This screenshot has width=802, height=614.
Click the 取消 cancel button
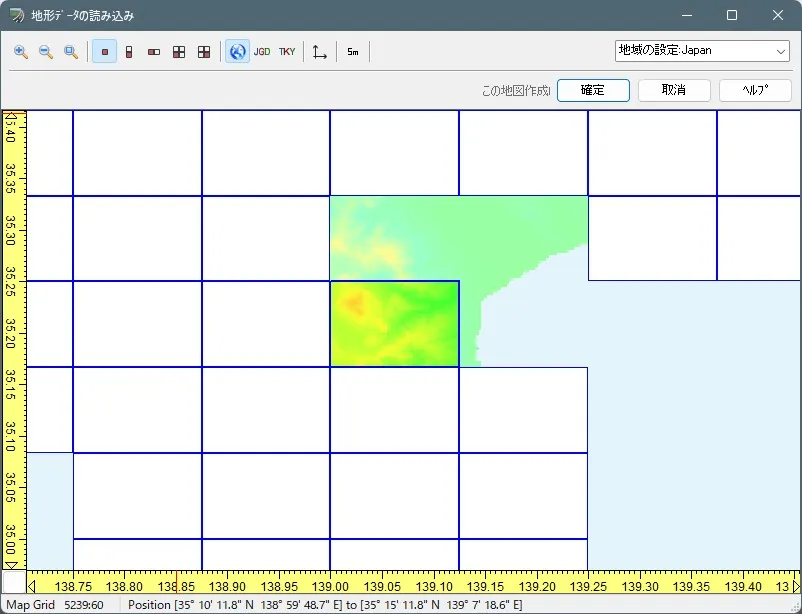[x=674, y=90]
